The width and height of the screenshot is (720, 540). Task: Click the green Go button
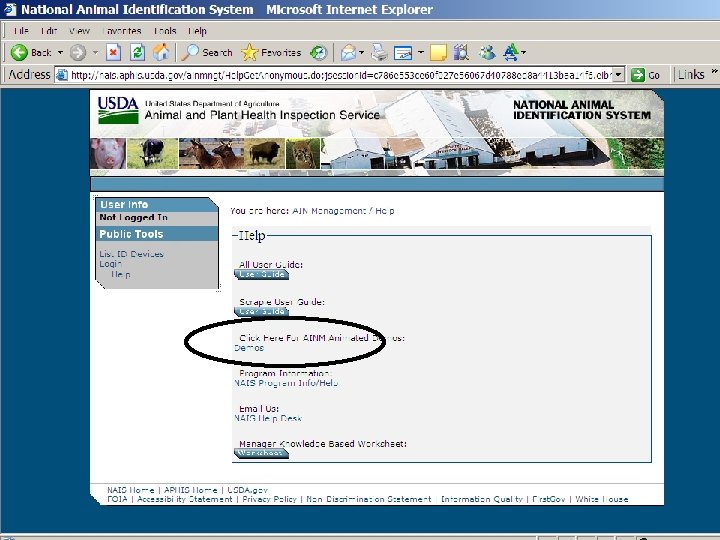click(646, 74)
